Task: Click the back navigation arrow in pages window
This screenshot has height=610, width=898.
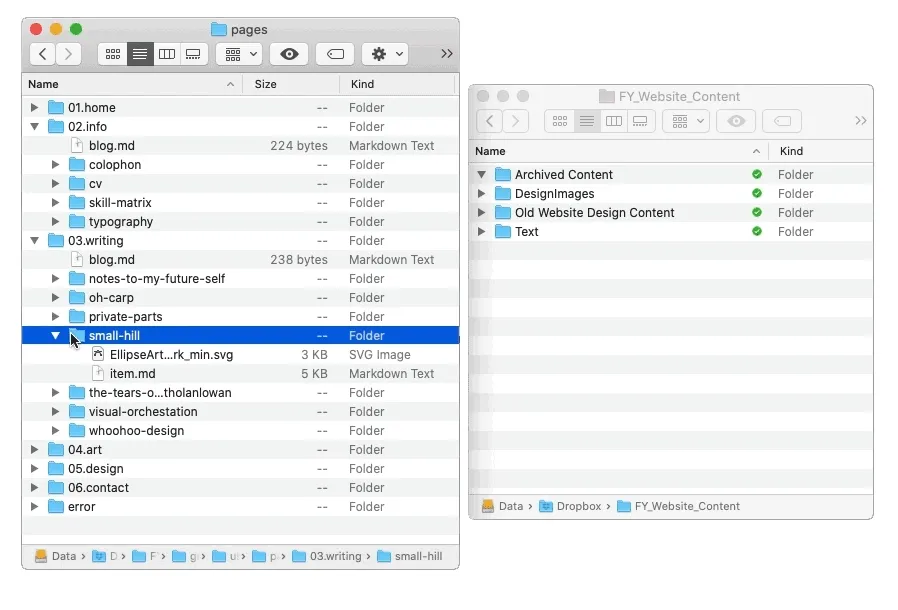Action: point(41,54)
